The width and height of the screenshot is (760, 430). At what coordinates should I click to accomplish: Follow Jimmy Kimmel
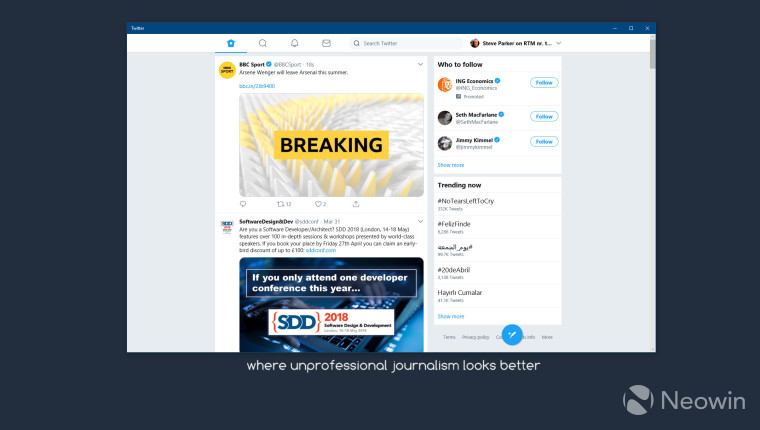point(544,142)
